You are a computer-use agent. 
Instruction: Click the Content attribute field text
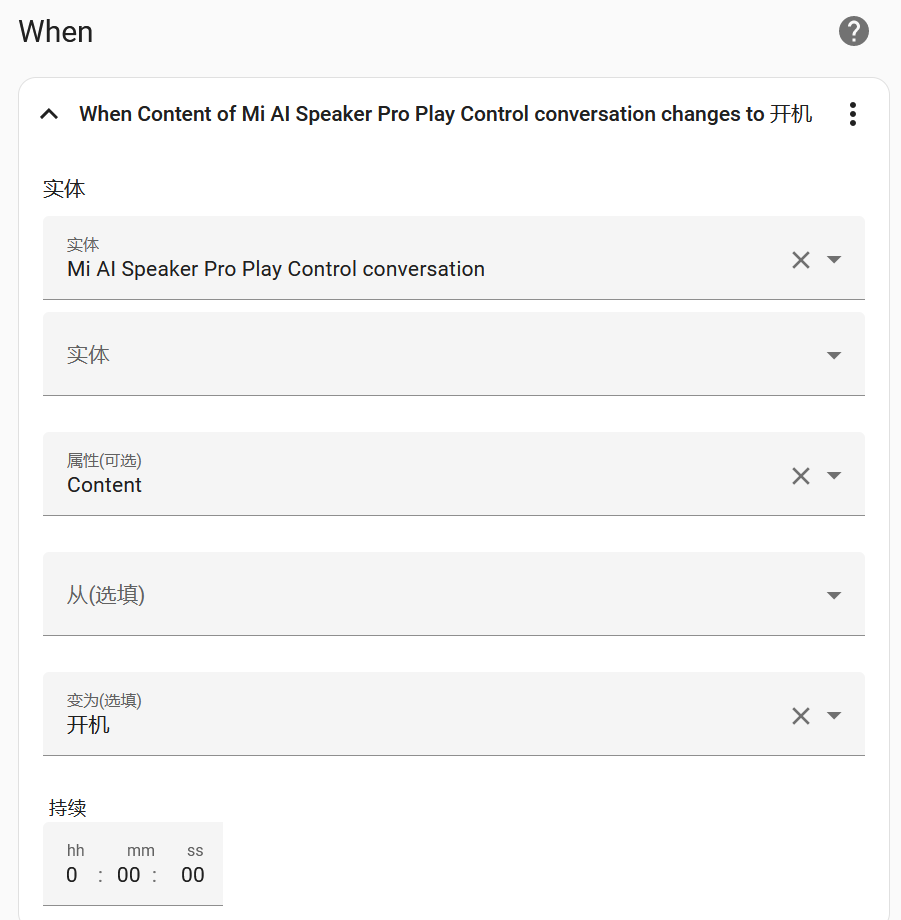click(x=104, y=485)
